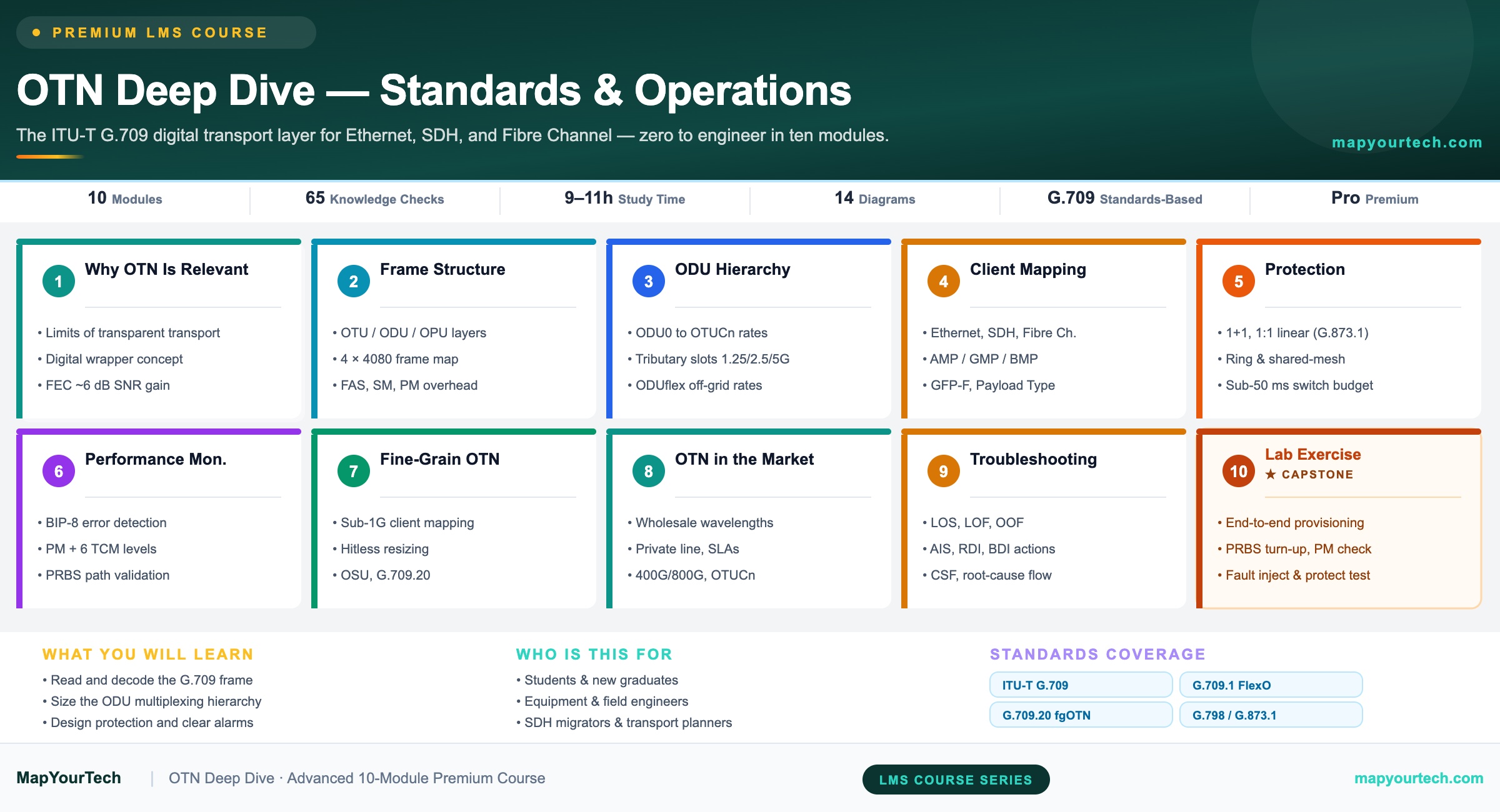Open the Client Mapping module title
The width and height of the screenshot is (1500, 812).
pos(1028,269)
